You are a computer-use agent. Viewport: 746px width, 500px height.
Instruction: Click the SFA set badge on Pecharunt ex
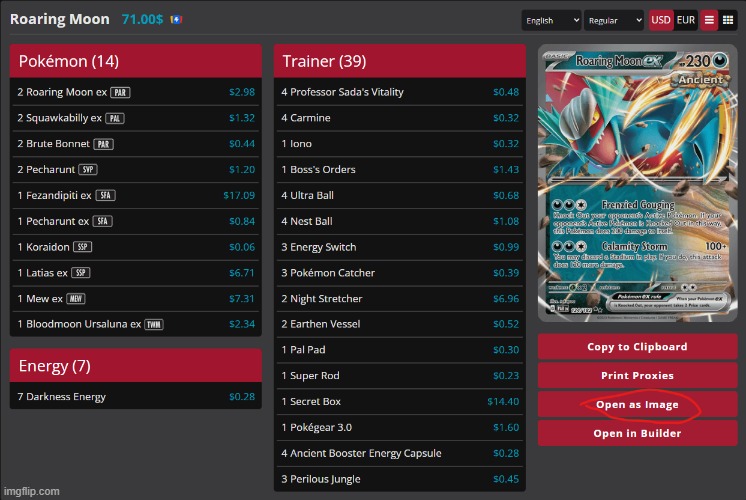[102, 221]
